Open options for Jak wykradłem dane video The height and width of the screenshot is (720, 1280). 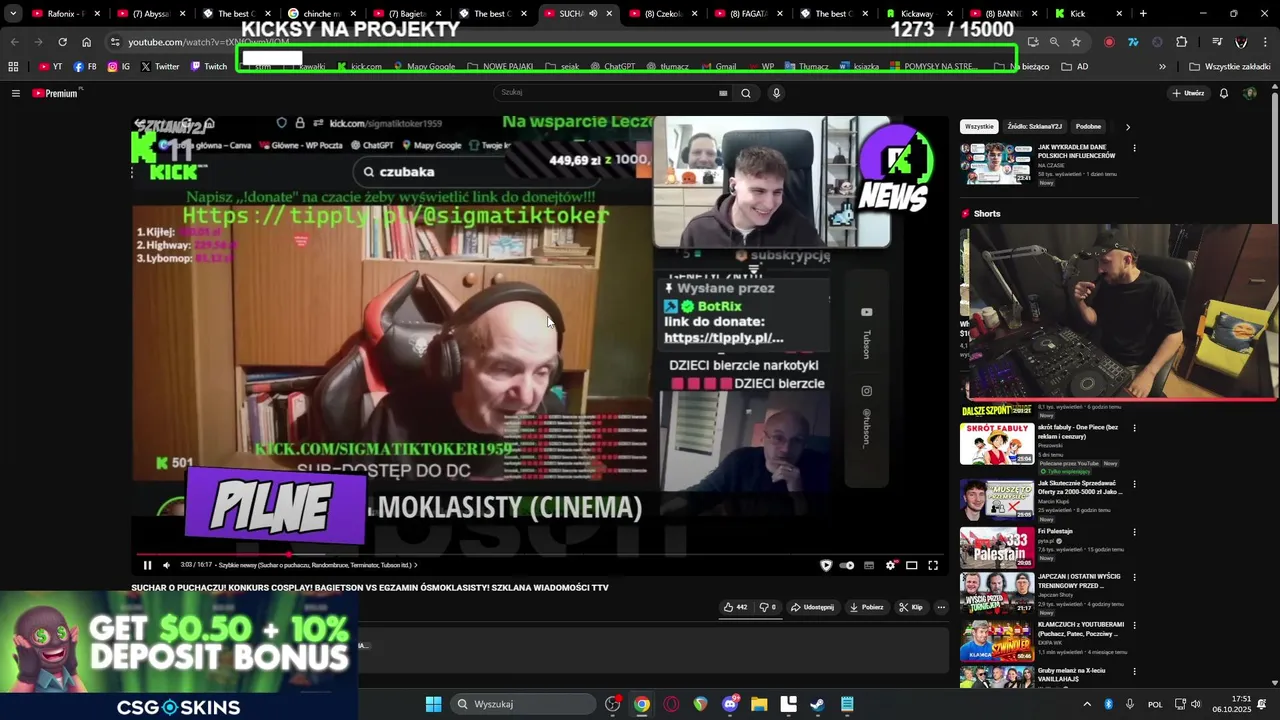tap(1134, 148)
